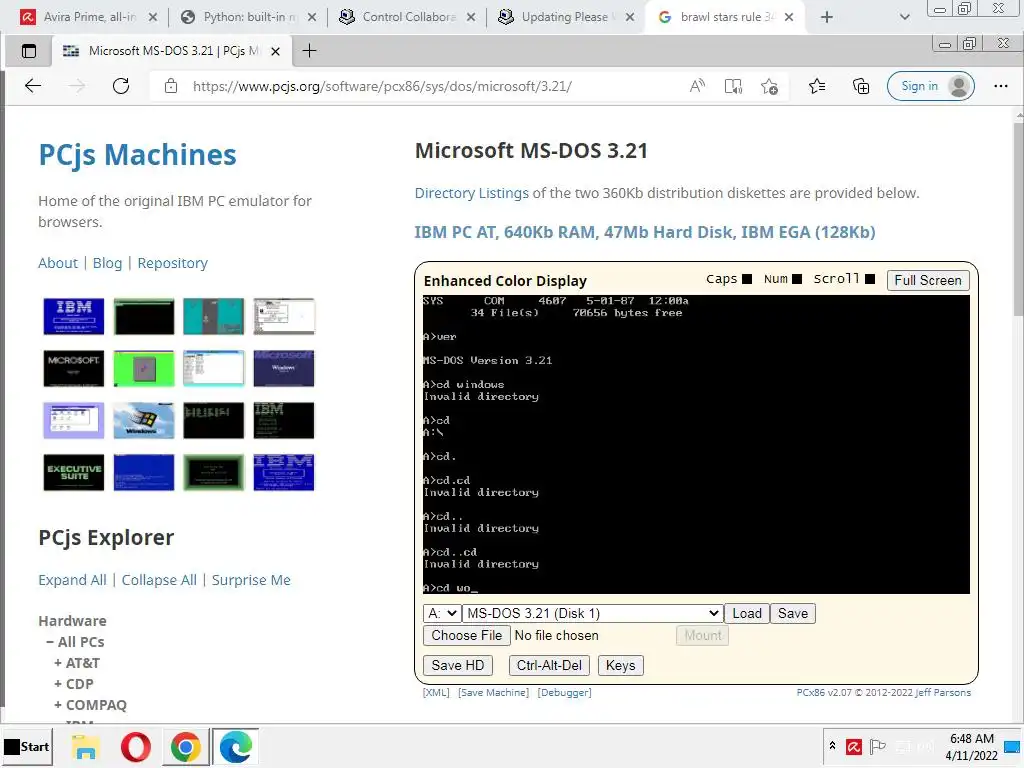Open Edge Settings and more ellipsis
Screen dimensions: 1024x768
pos(1000,86)
